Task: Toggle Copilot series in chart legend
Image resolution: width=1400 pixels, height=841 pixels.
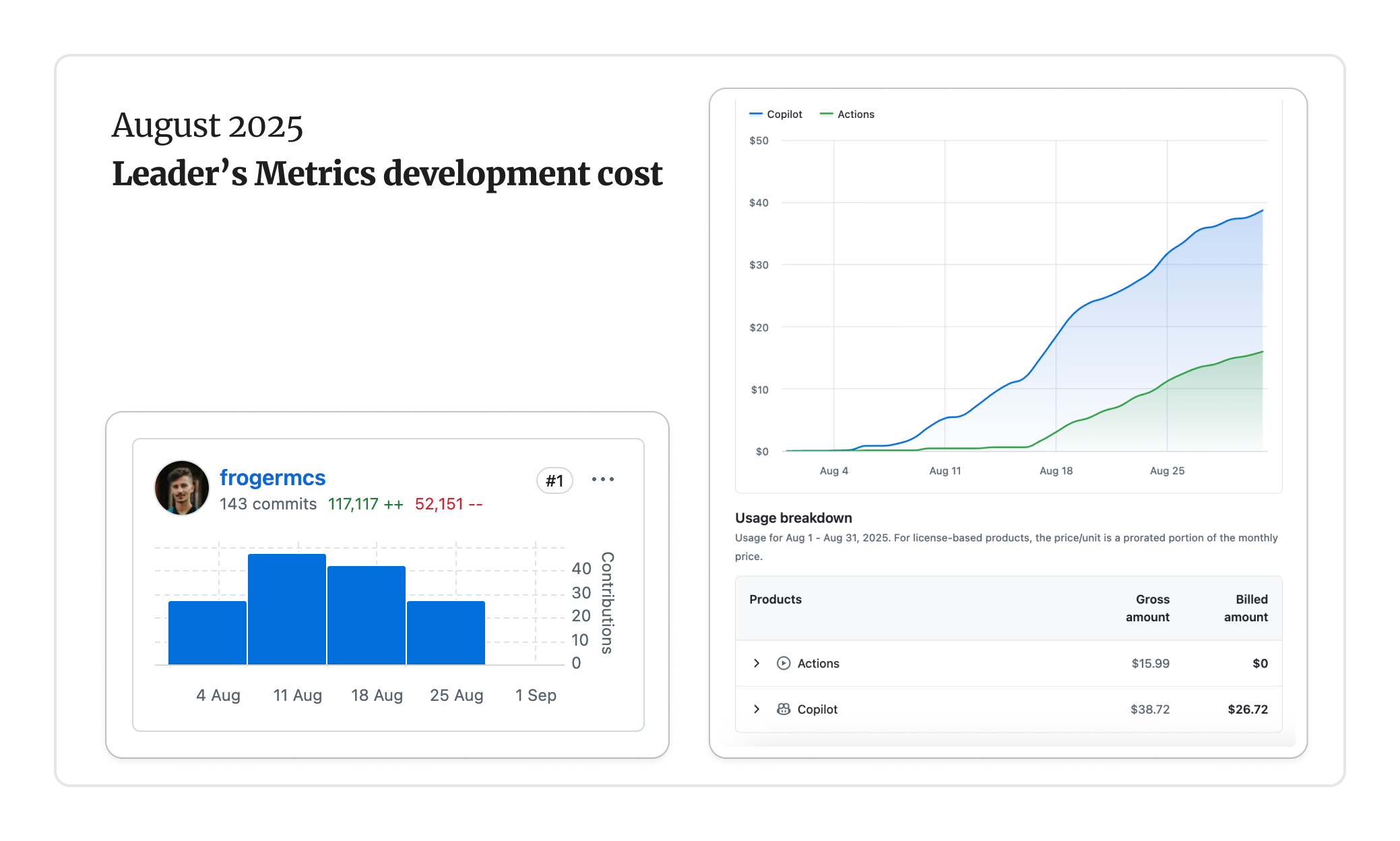Action: click(784, 115)
